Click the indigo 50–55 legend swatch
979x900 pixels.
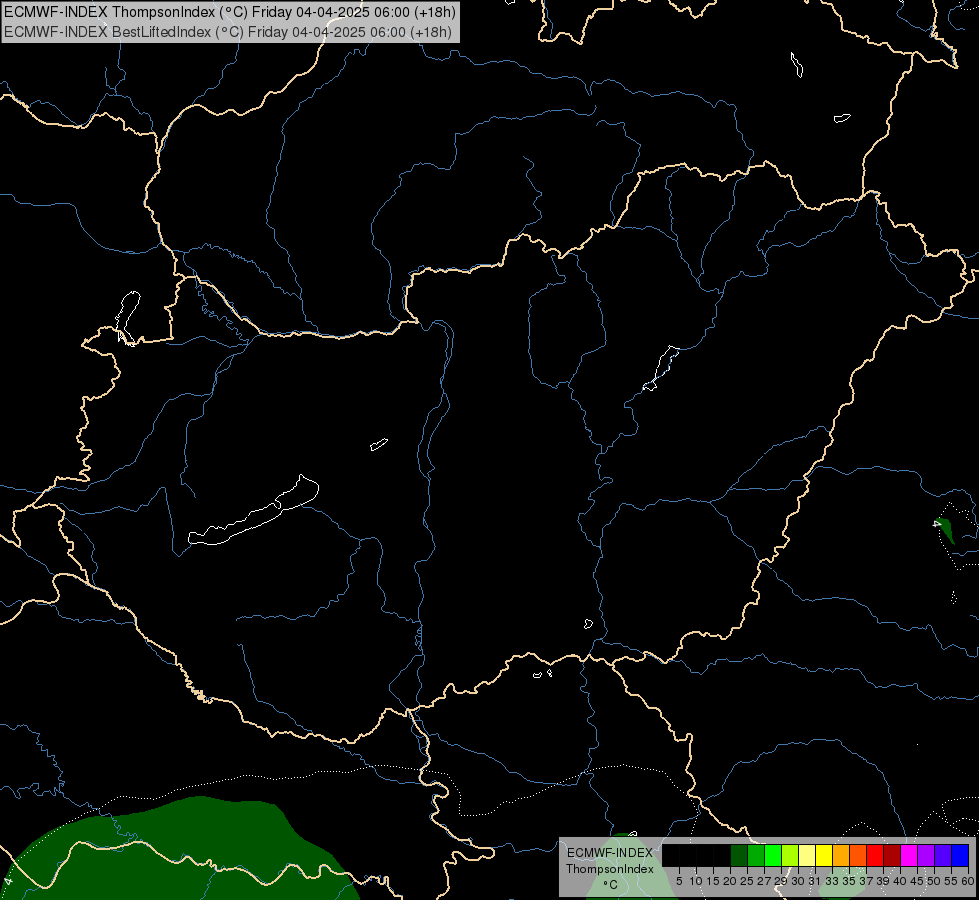click(943, 855)
